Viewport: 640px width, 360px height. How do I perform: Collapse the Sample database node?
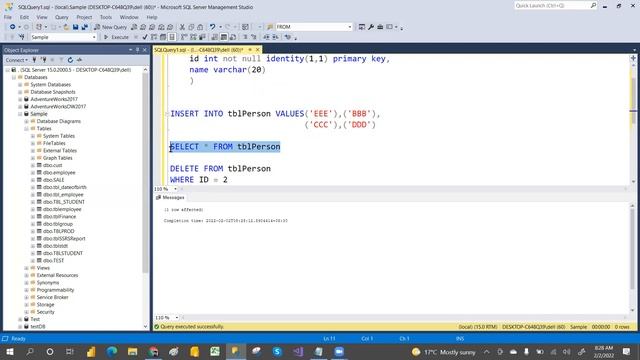tap(20, 114)
